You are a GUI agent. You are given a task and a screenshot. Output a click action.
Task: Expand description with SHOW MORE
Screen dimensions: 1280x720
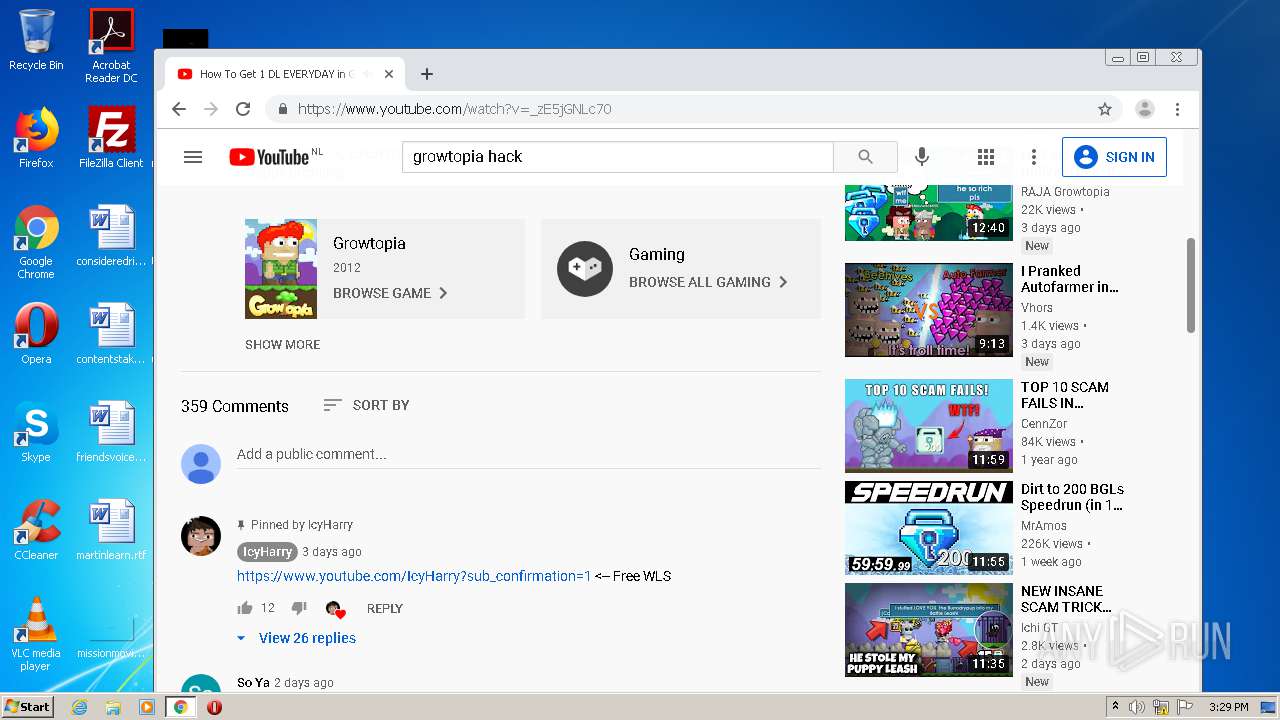pyautogui.click(x=283, y=344)
